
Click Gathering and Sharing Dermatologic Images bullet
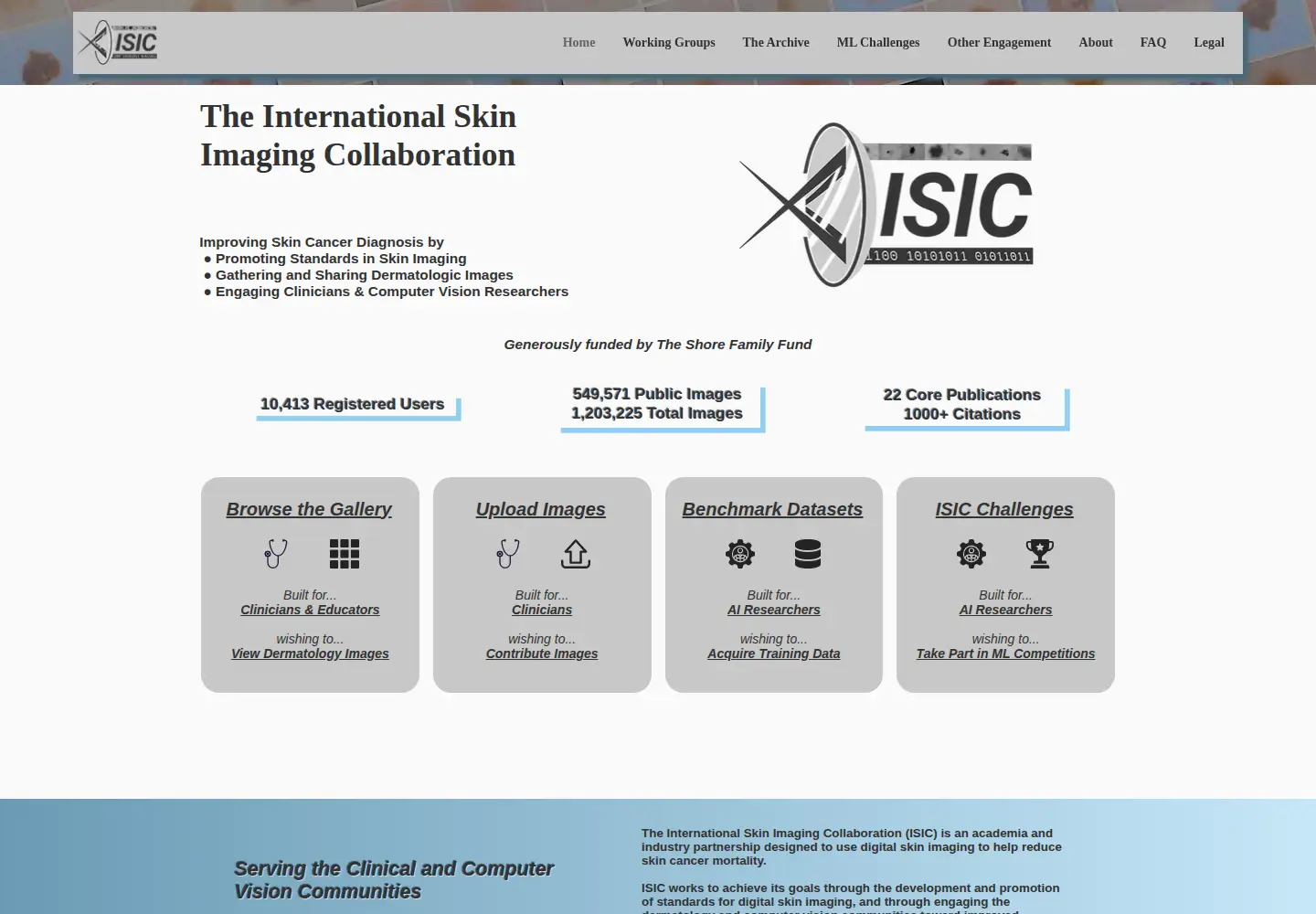click(364, 275)
